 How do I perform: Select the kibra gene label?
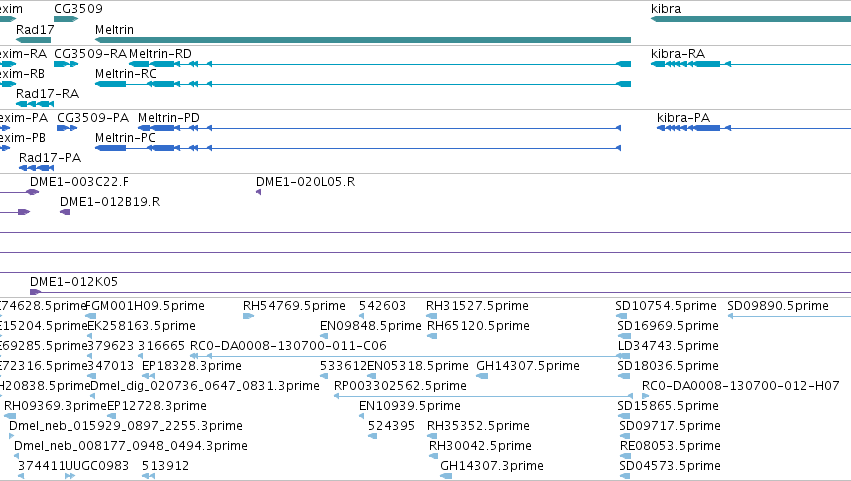tap(666, 9)
